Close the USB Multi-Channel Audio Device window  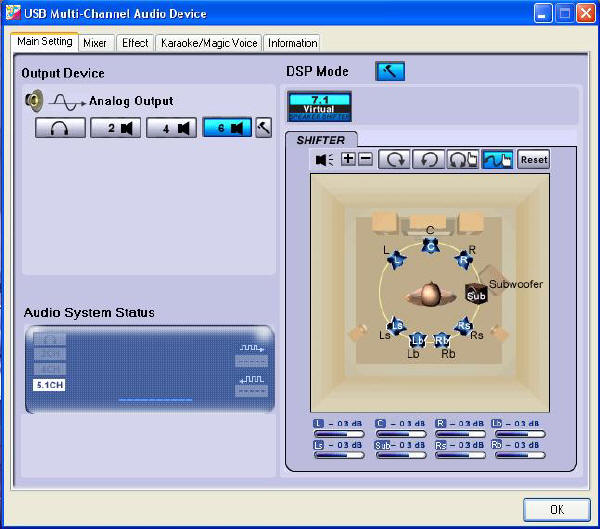[586, 13]
